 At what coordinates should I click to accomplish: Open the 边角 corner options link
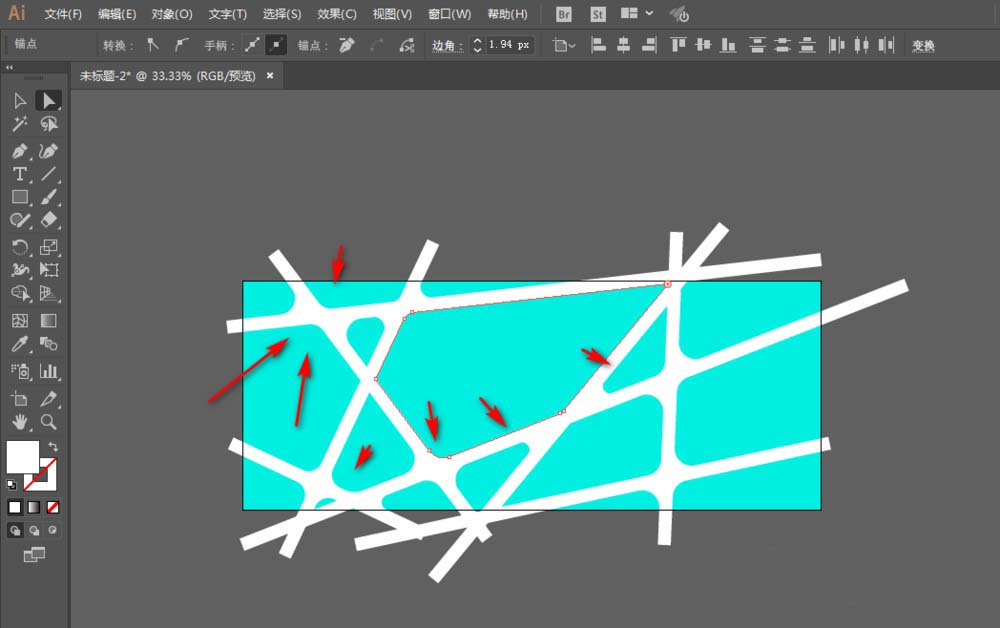click(447, 45)
